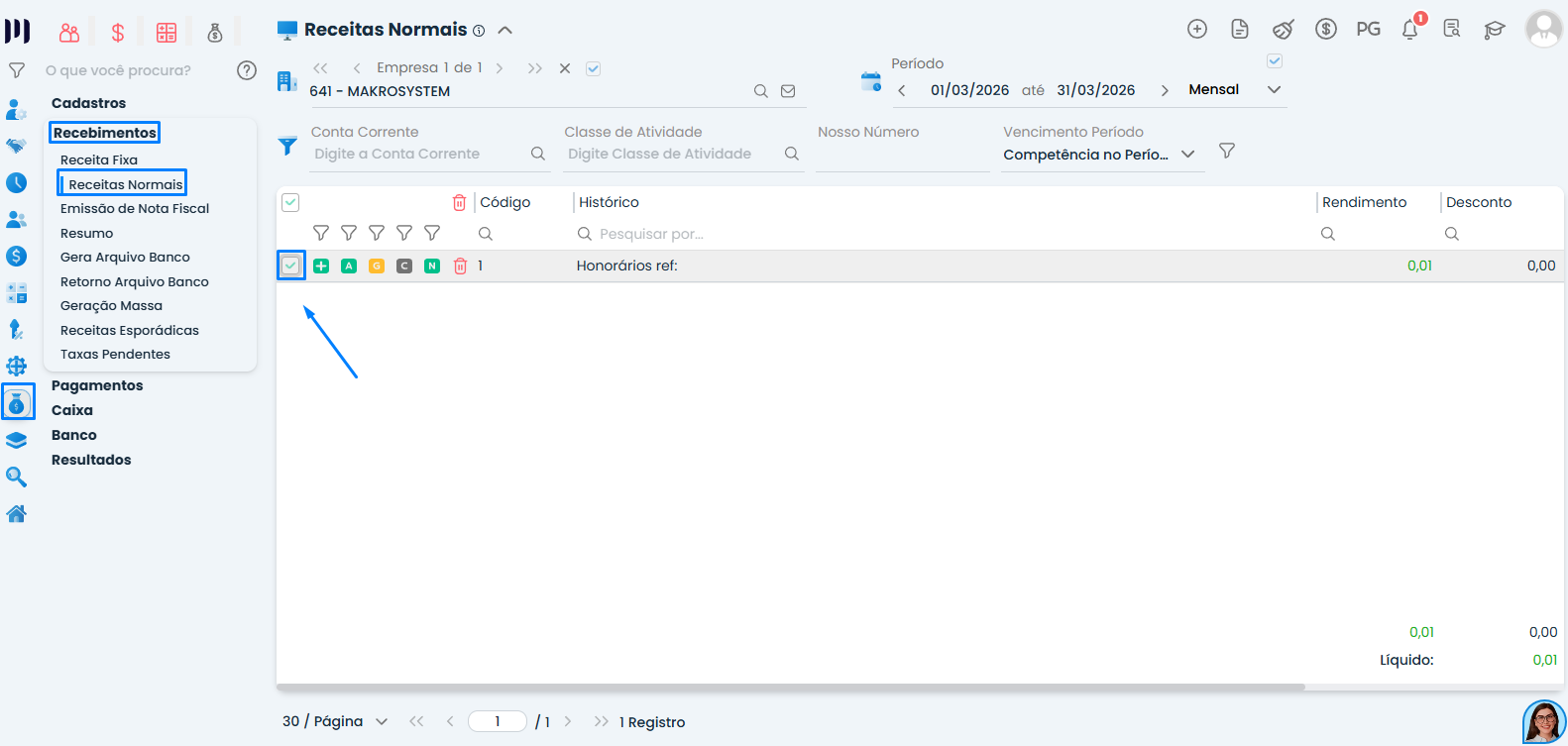Click the help question mark icon
The height and width of the screenshot is (746, 1568).
pyautogui.click(x=247, y=70)
